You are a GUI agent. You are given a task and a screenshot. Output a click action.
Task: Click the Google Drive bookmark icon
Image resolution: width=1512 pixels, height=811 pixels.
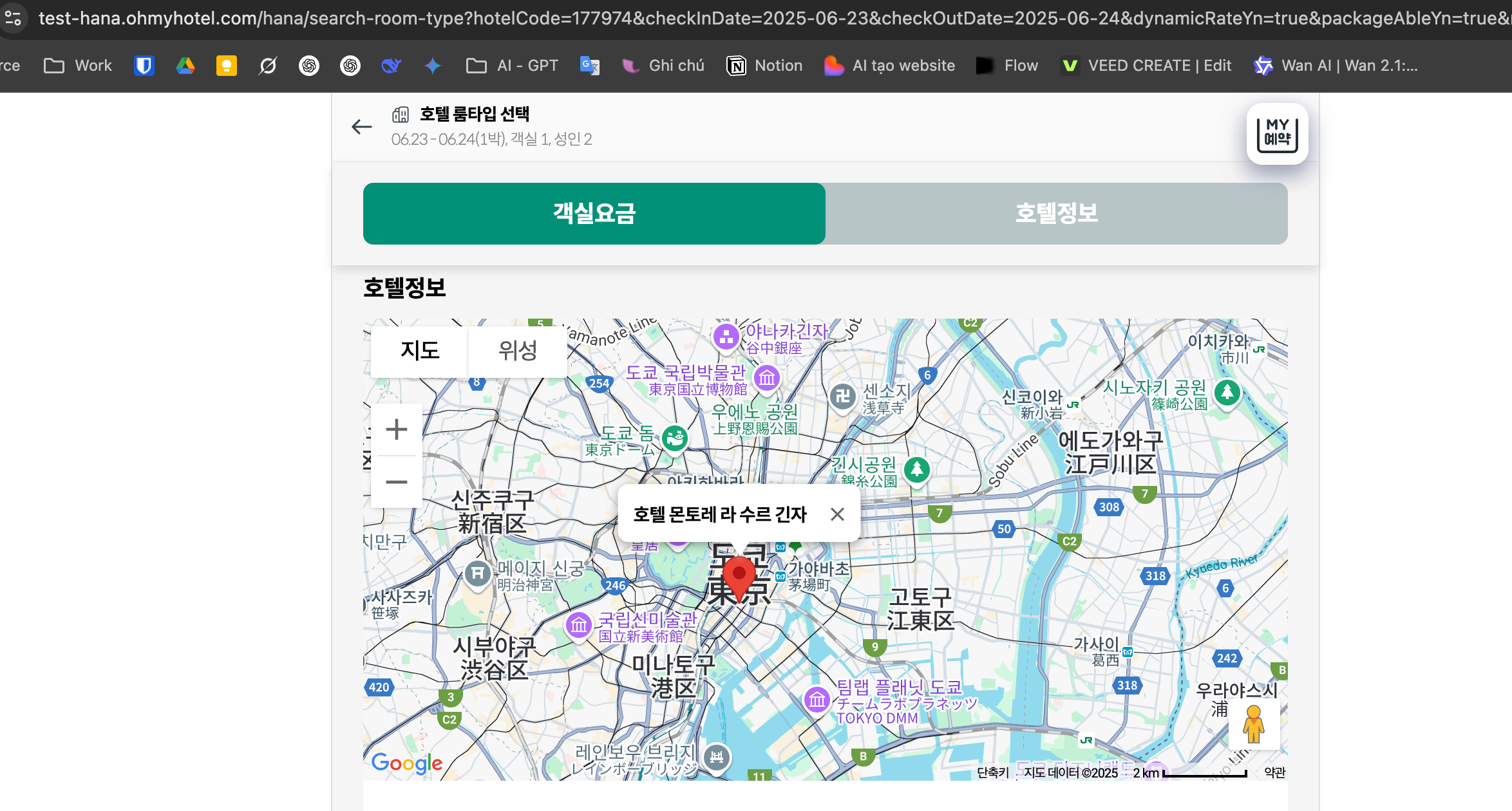coord(185,66)
